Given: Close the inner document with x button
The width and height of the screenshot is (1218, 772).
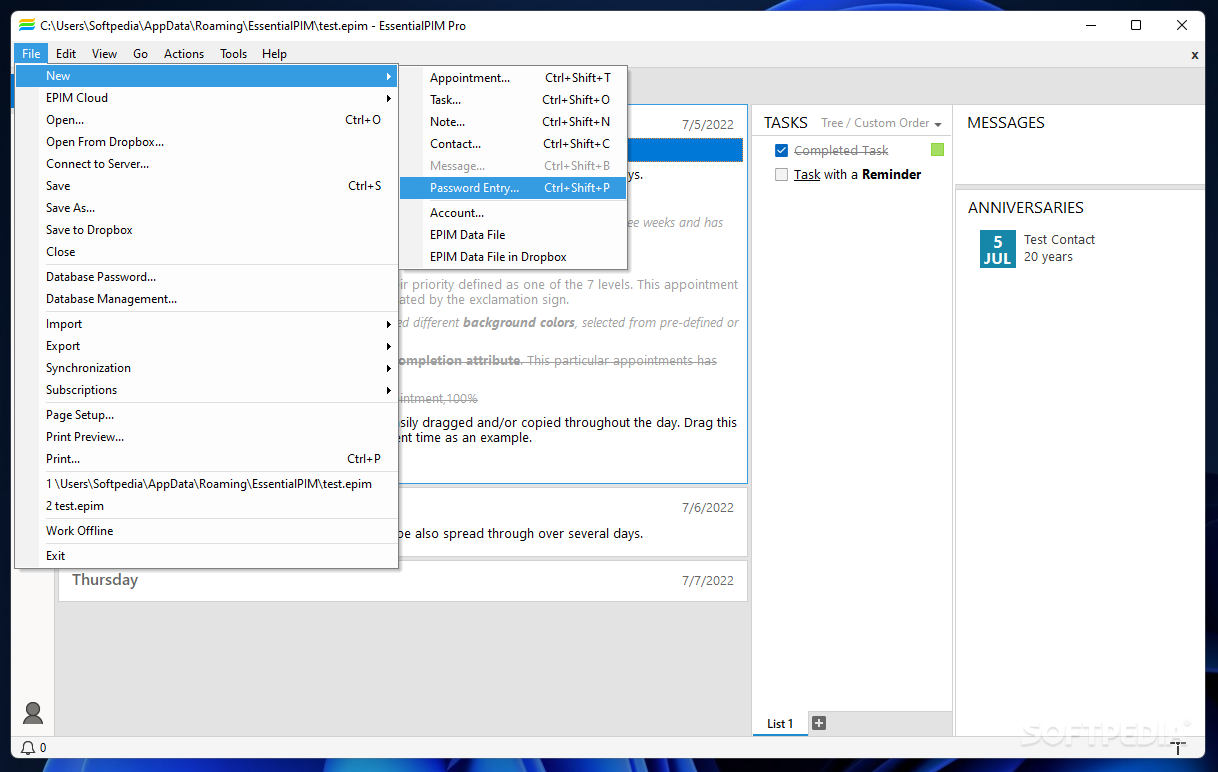Looking at the screenshot, I should point(1195,55).
